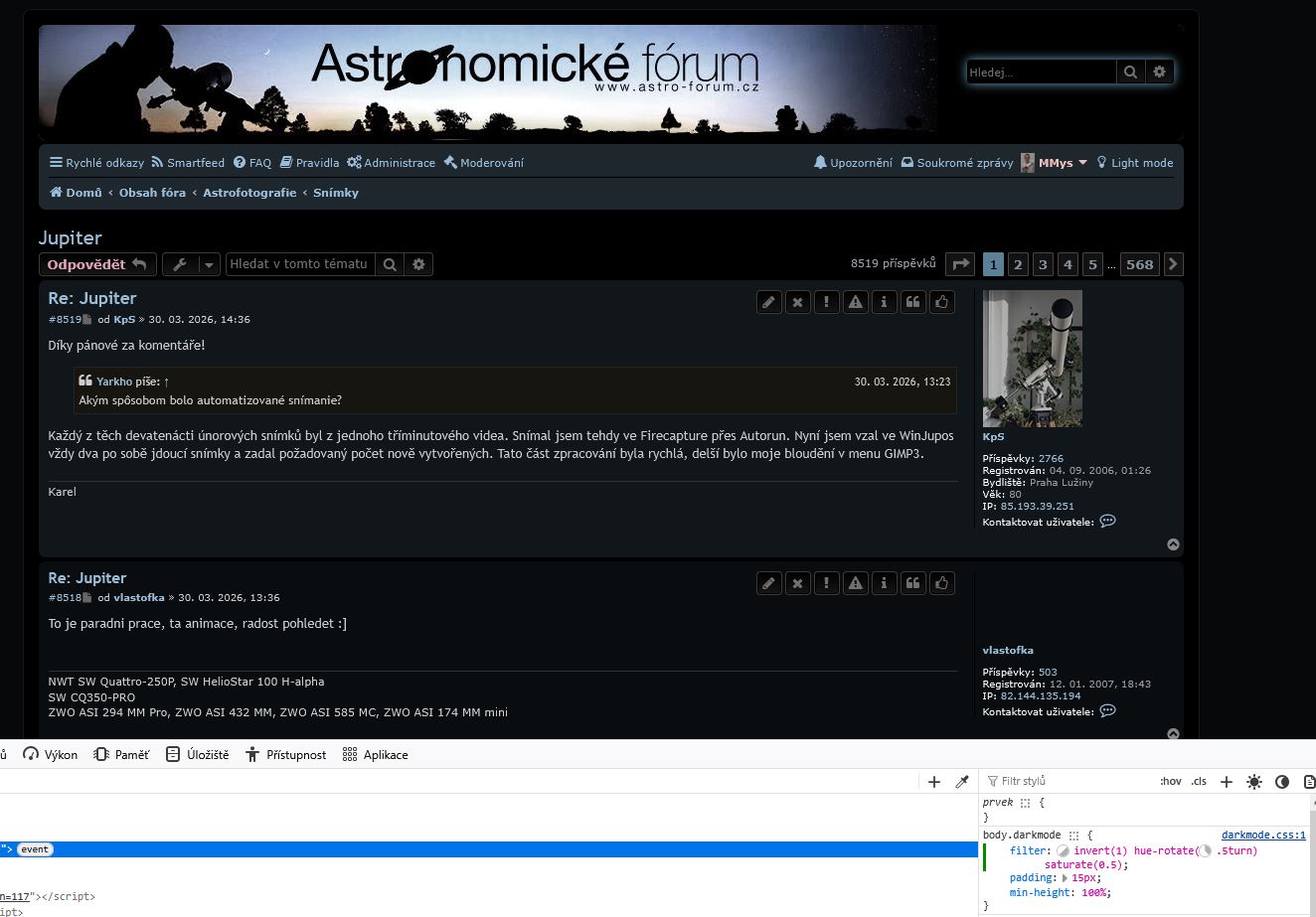Switch to Úložiště devtools tab
The image size is (1316, 917).
click(x=197, y=755)
